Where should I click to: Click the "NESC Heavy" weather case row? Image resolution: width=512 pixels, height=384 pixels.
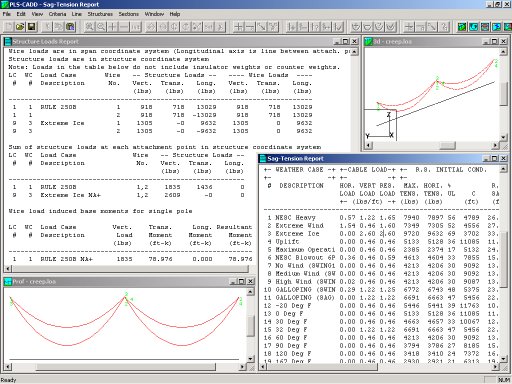(382, 218)
